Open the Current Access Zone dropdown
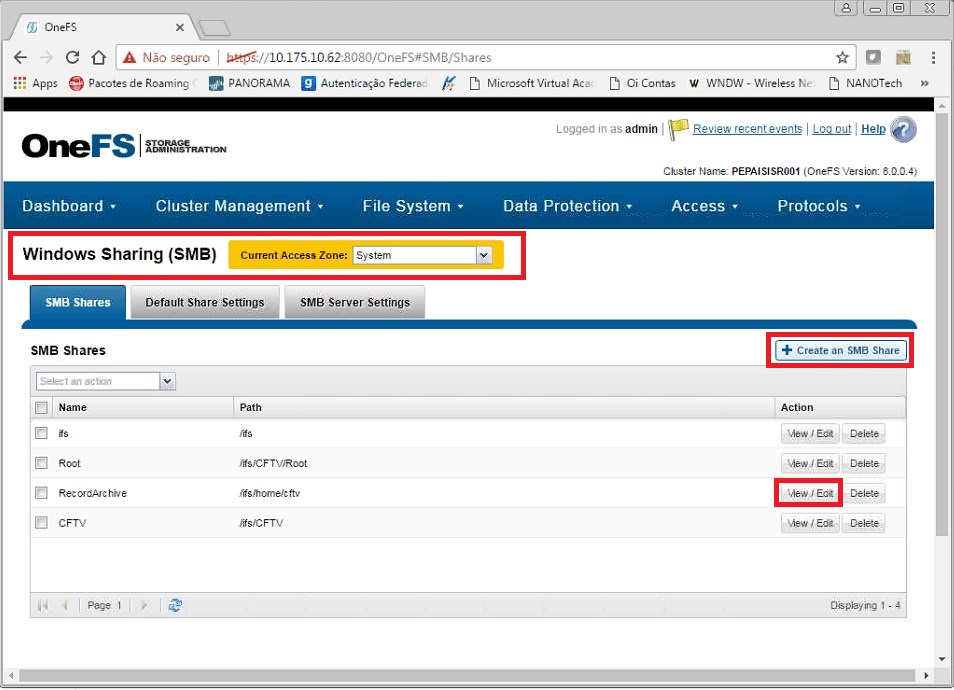 coord(422,255)
